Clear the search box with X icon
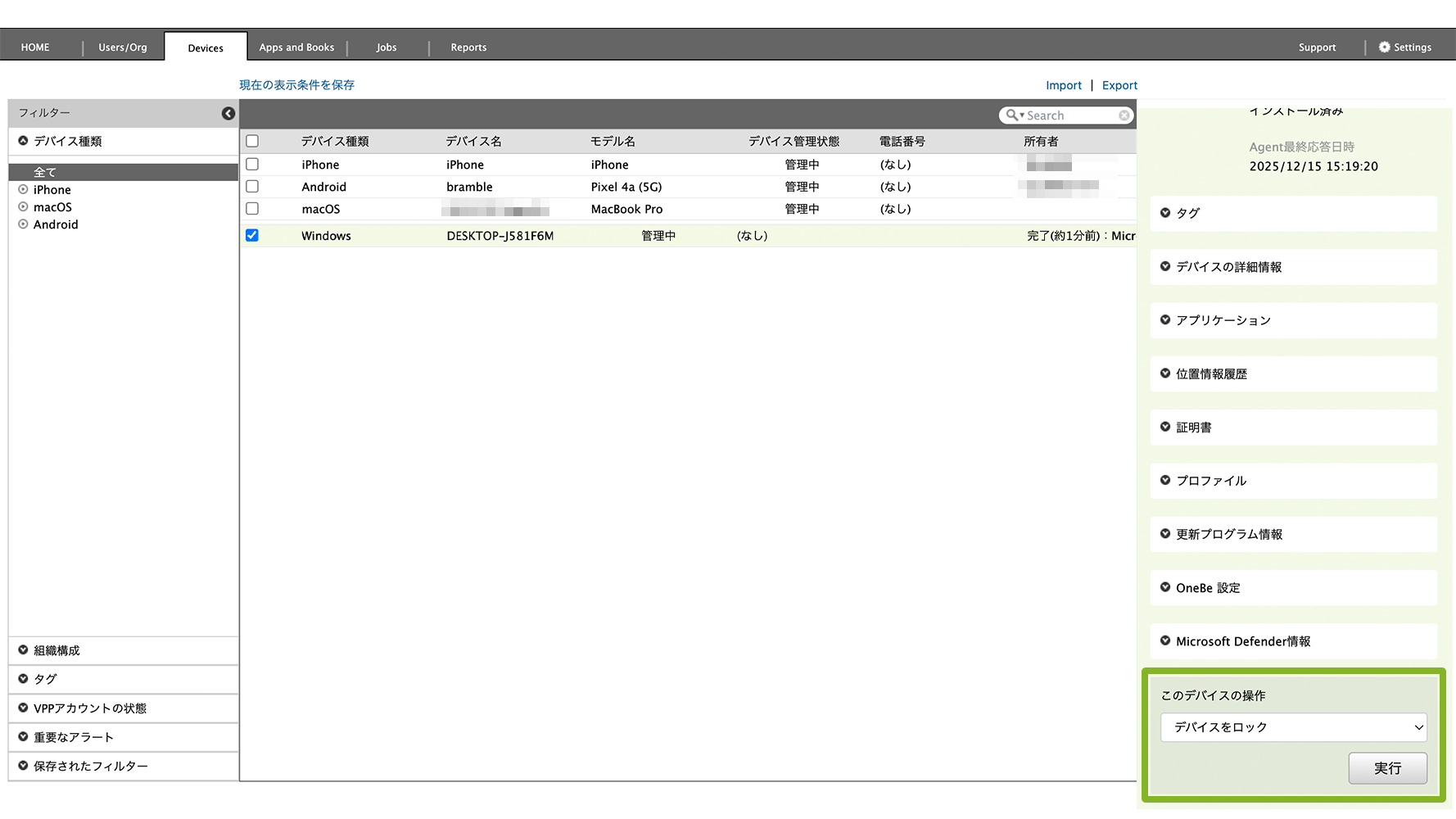Screen dimensions: 1456x819 pos(1124,115)
